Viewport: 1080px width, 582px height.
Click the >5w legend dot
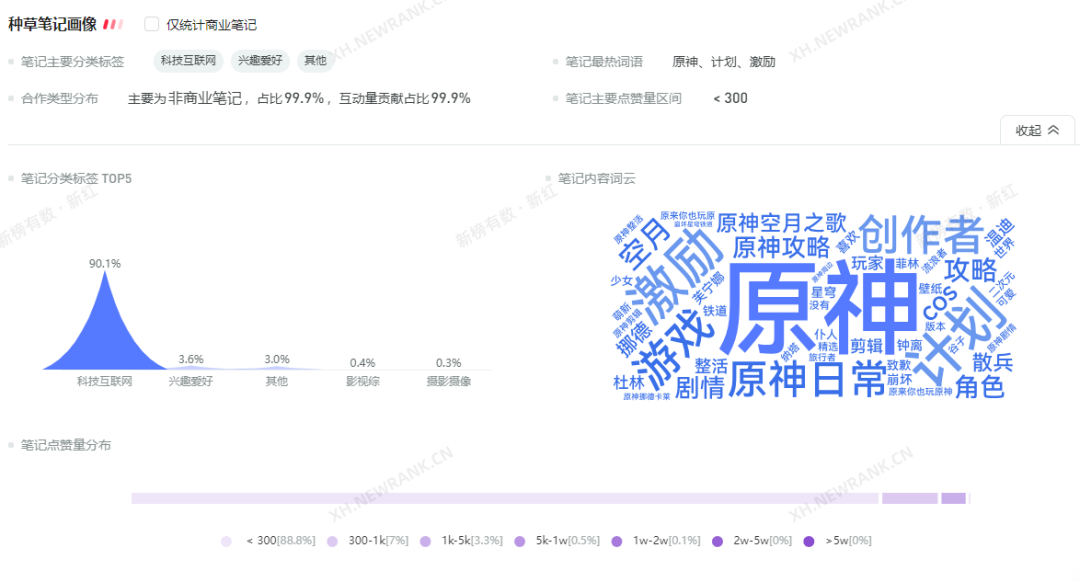click(808, 541)
